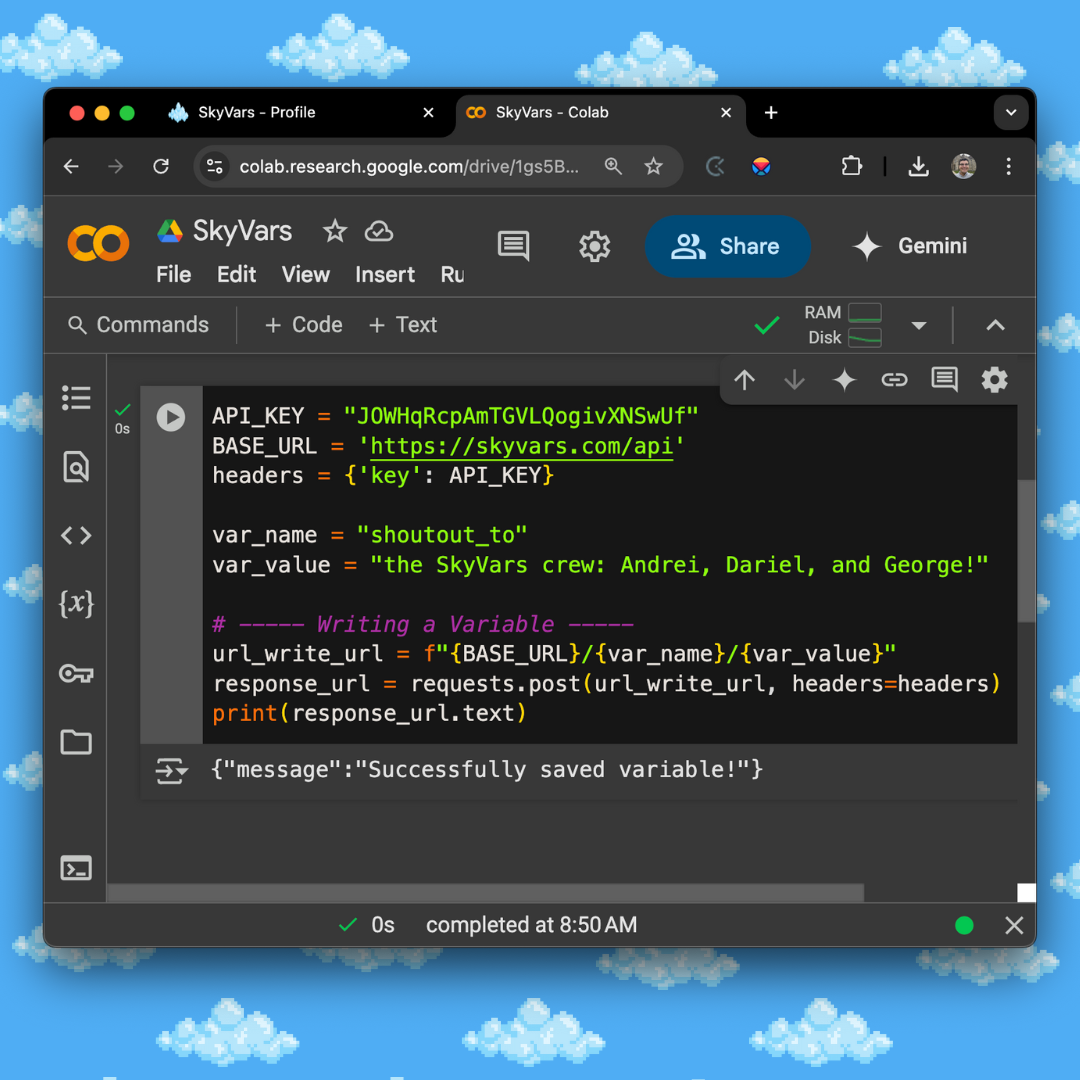This screenshot has width=1080, height=1080.
Task: Open the Gemini assistant
Action: (x=910, y=246)
